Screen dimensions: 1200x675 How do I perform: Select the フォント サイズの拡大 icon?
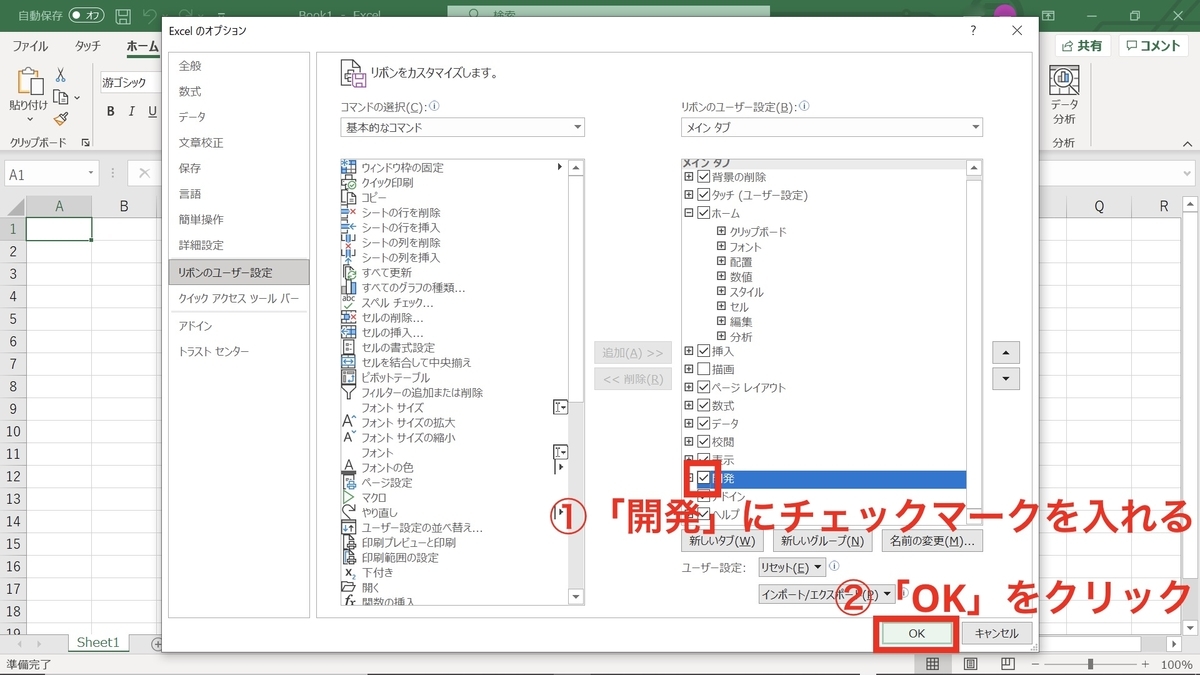click(349, 423)
